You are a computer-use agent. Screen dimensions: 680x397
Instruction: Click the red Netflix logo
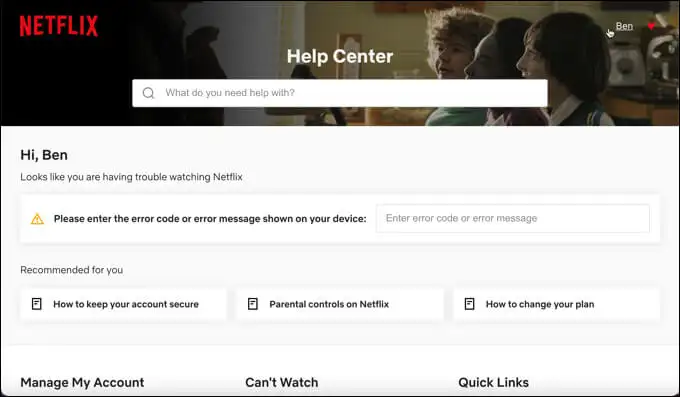[59, 26]
